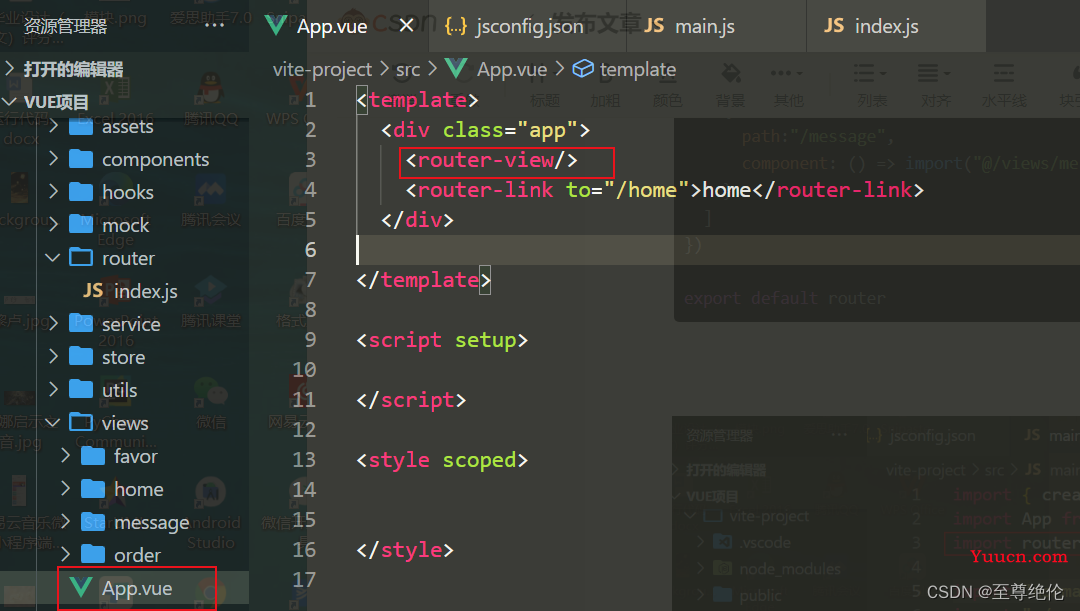Click the JS icon on main.js tab
1080x611 pixels.
pyautogui.click(x=654, y=25)
